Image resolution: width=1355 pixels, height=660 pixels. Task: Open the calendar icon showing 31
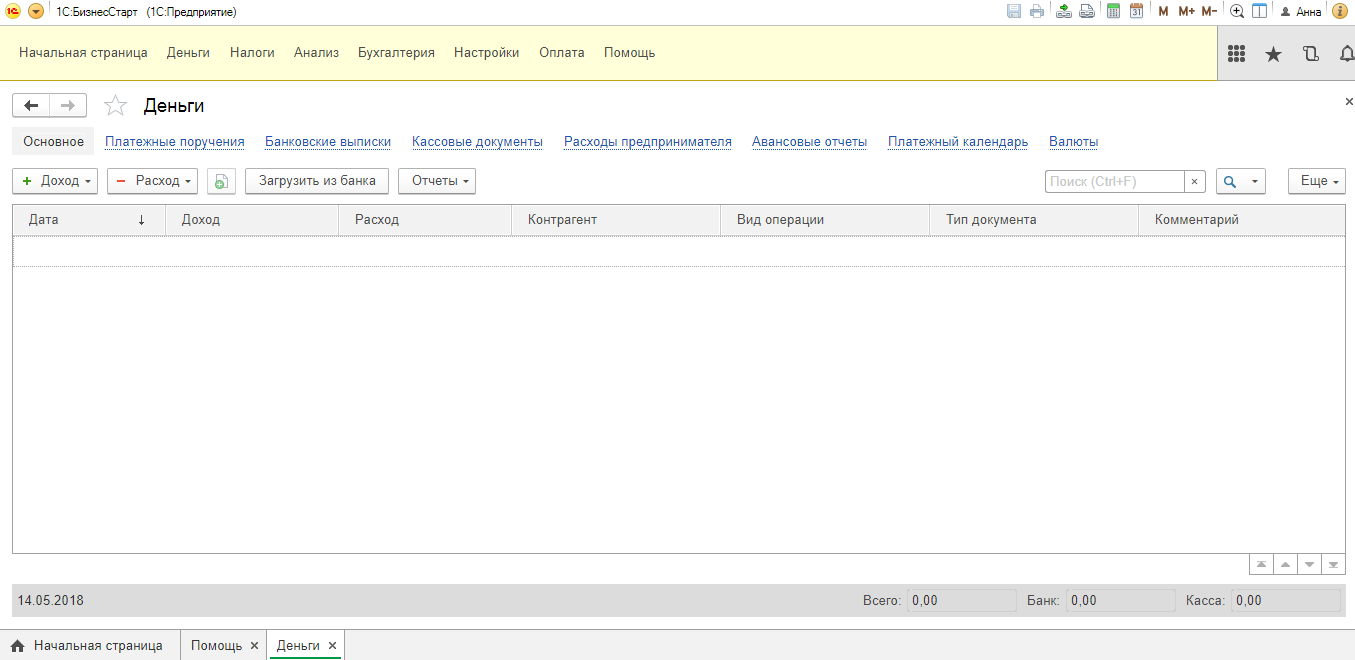pyautogui.click(x=1136, y=12)
